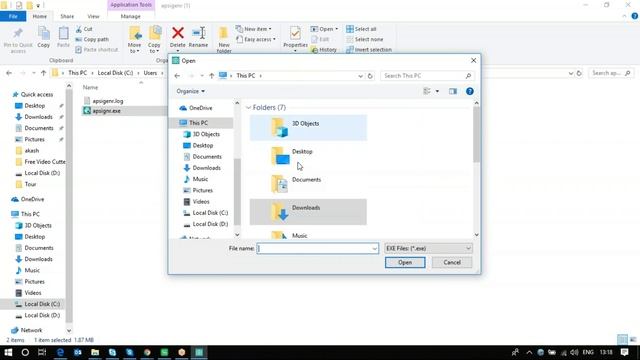This screenshot has width=640, height=360.
Task: Expand the File name history dropdown
Action: (374, 249)
